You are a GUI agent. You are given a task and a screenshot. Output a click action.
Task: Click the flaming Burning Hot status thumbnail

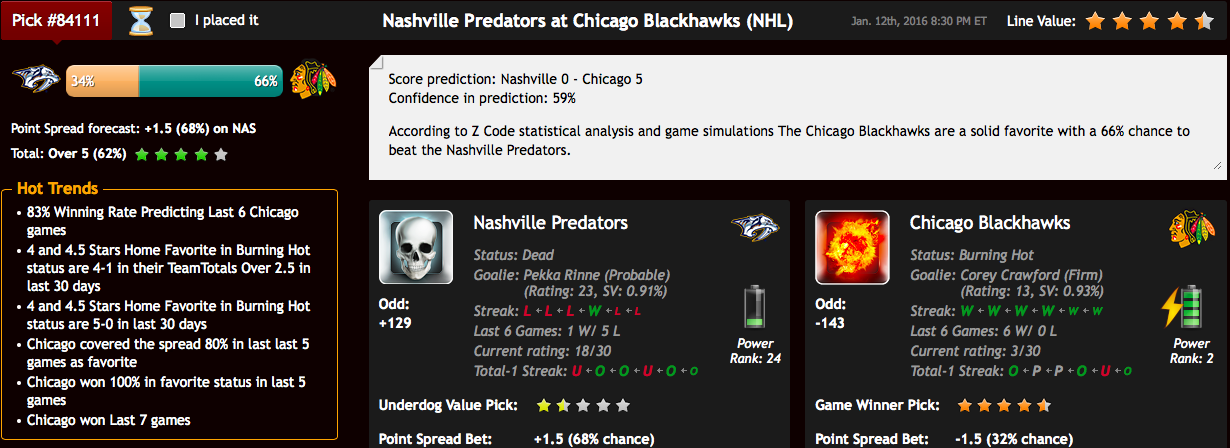point(852,247)
